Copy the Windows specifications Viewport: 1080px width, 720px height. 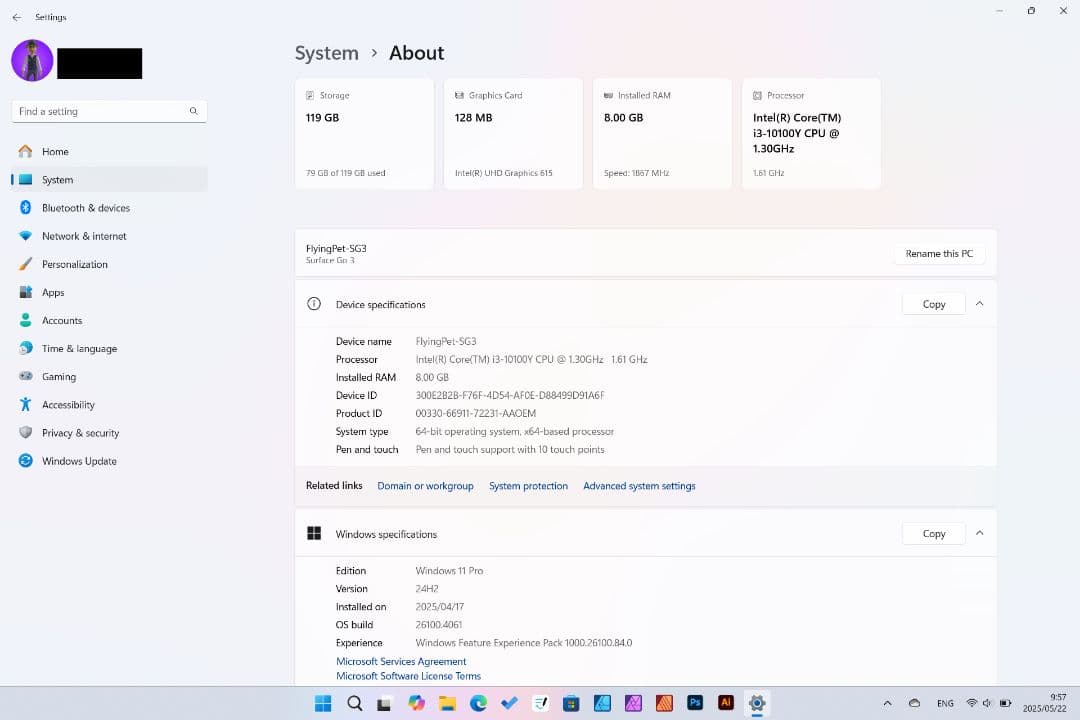(933, 533)
